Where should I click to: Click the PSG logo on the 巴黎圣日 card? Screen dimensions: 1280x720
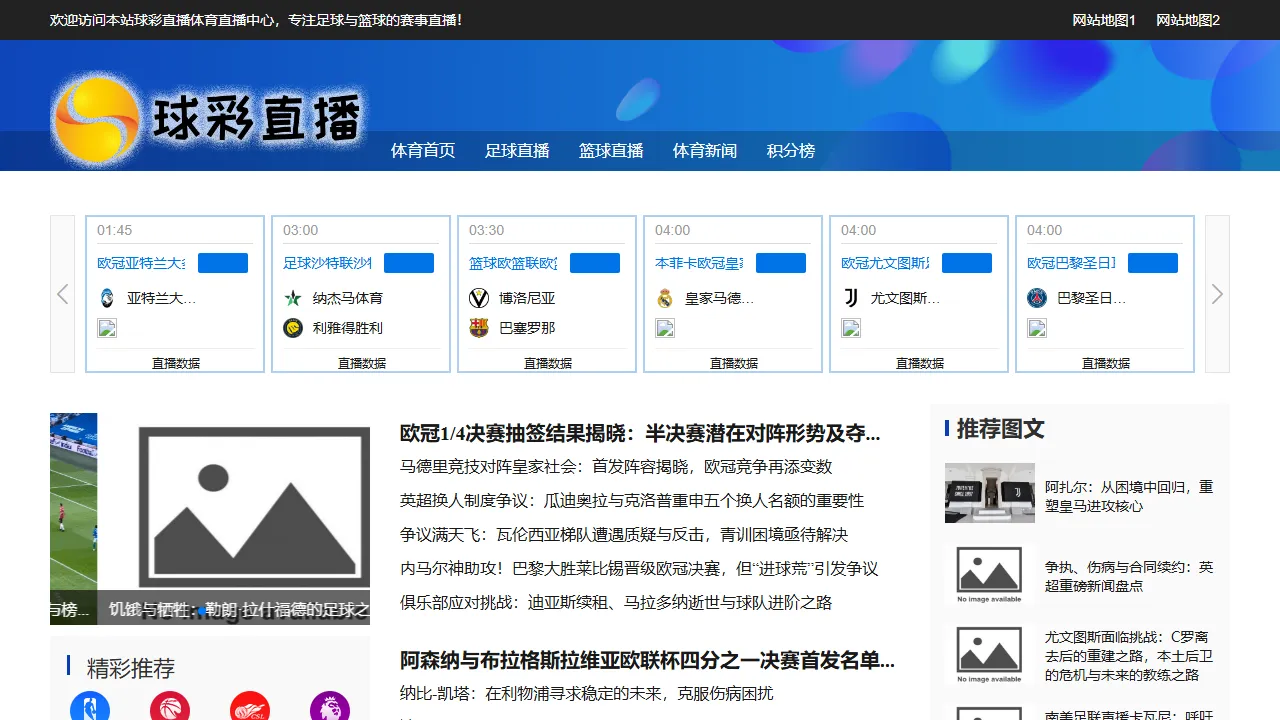(x=1037, y=297)
